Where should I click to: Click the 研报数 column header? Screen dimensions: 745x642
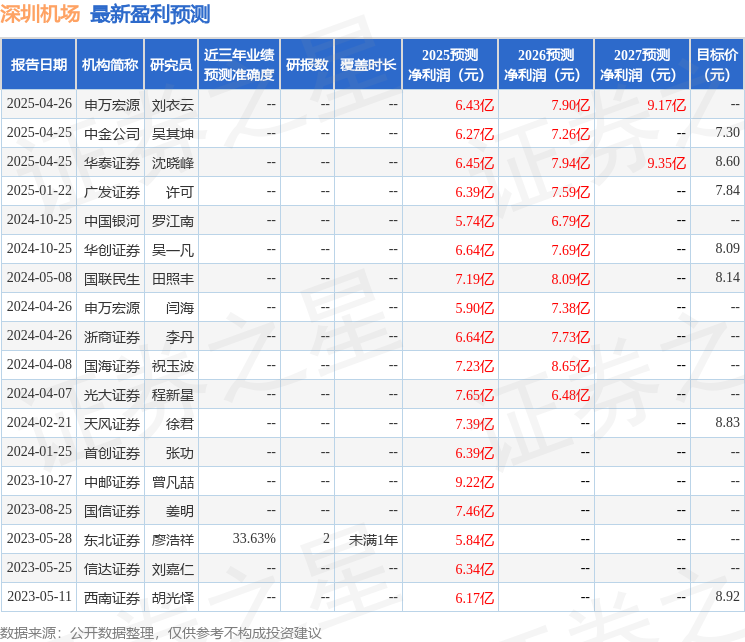pyautogui.click(x=307, y=65)
